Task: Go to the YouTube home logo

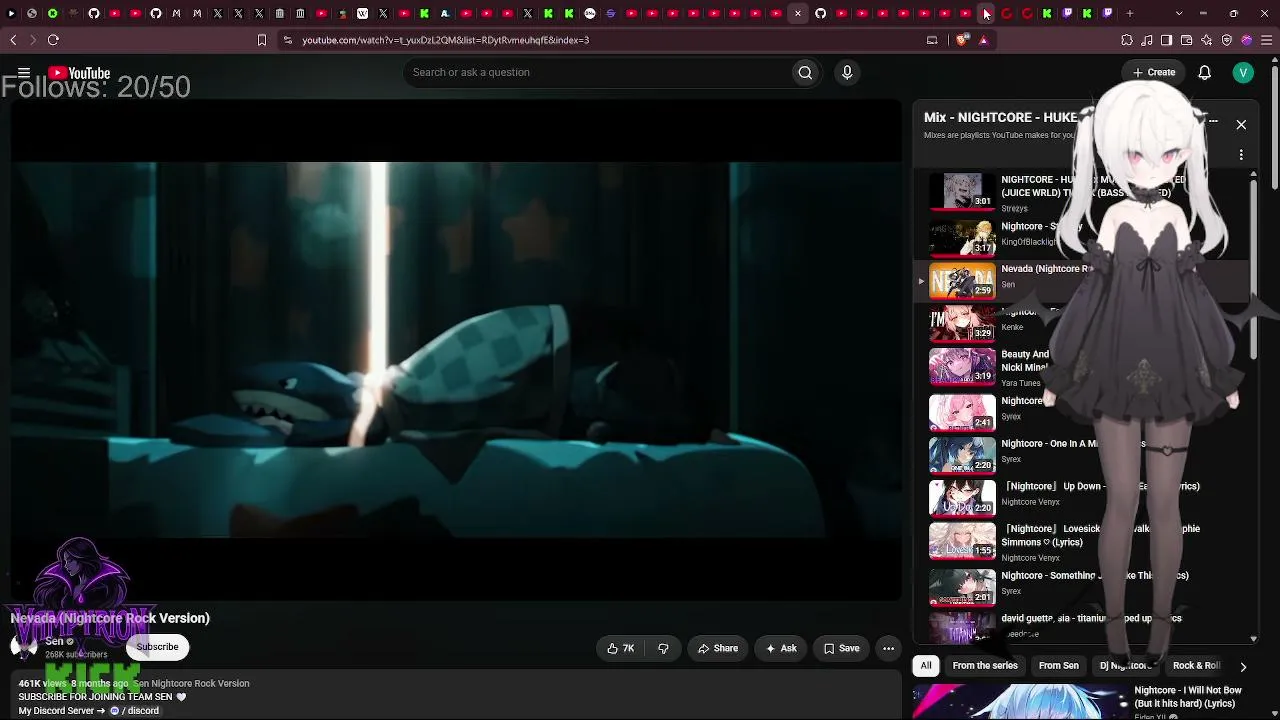Action: tap(79, 73)
